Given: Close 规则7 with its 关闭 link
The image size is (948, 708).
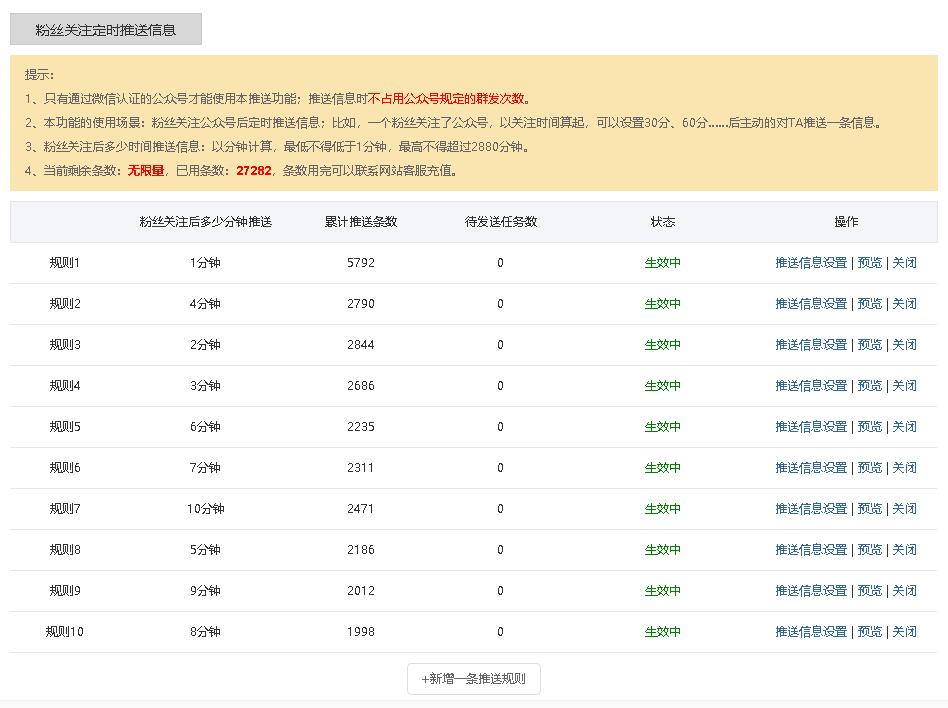Looking at the screenshot, I should coord(904,508).
